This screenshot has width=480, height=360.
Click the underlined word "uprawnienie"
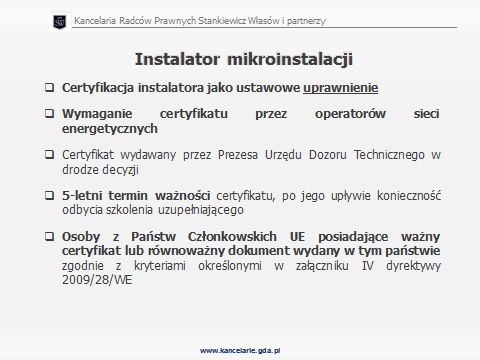340,88
